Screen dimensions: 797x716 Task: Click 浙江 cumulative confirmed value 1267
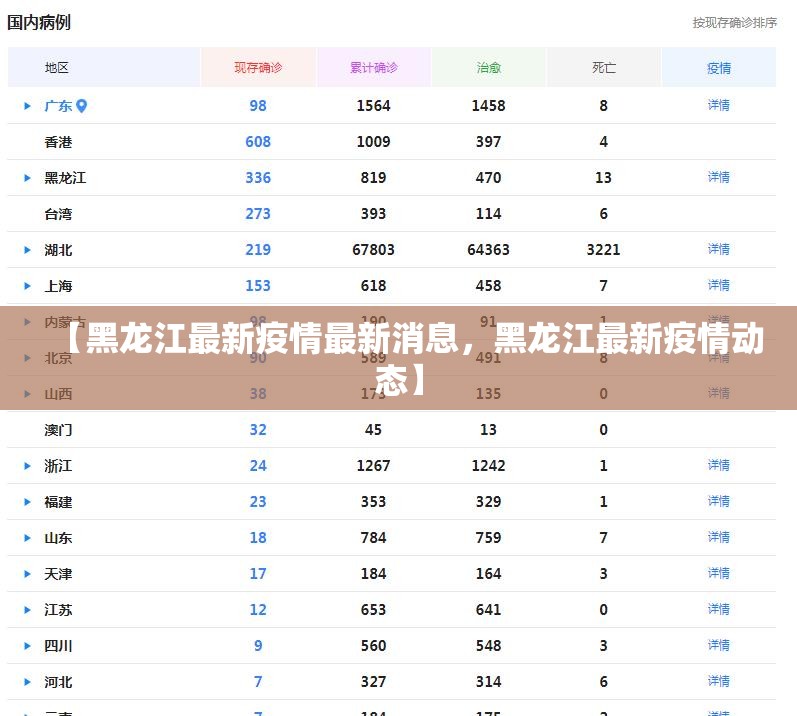tap(374, 466)
